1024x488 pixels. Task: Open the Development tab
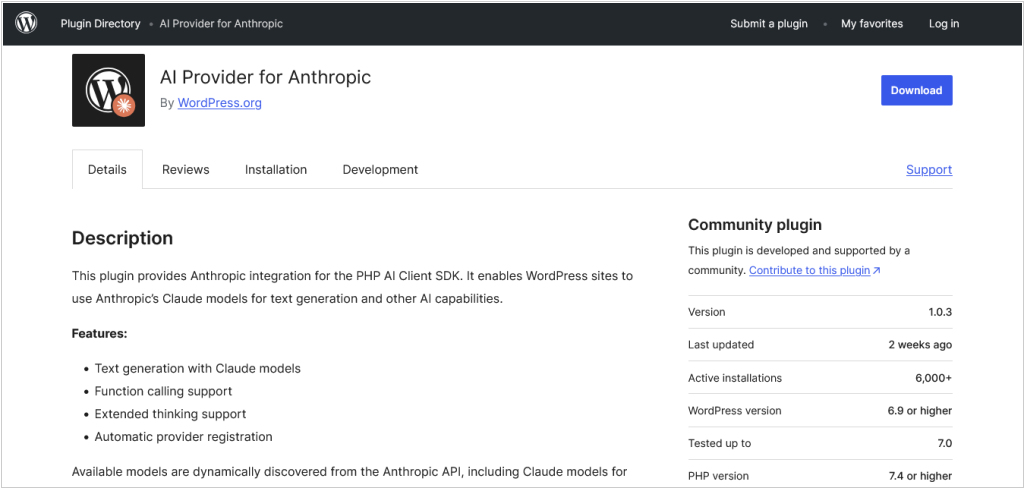point(380,169)
